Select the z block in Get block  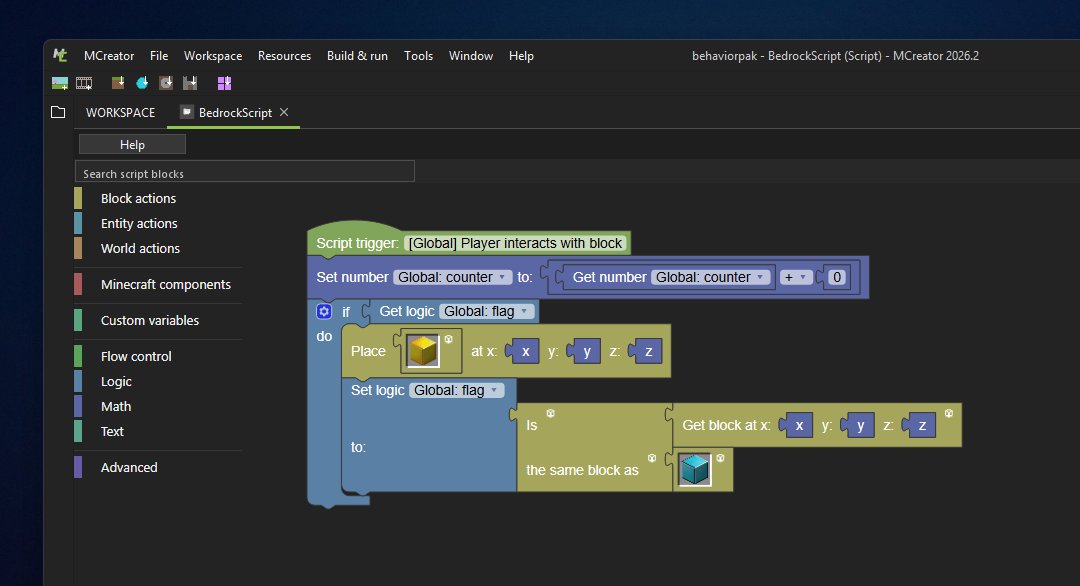[x=922, y=425]
